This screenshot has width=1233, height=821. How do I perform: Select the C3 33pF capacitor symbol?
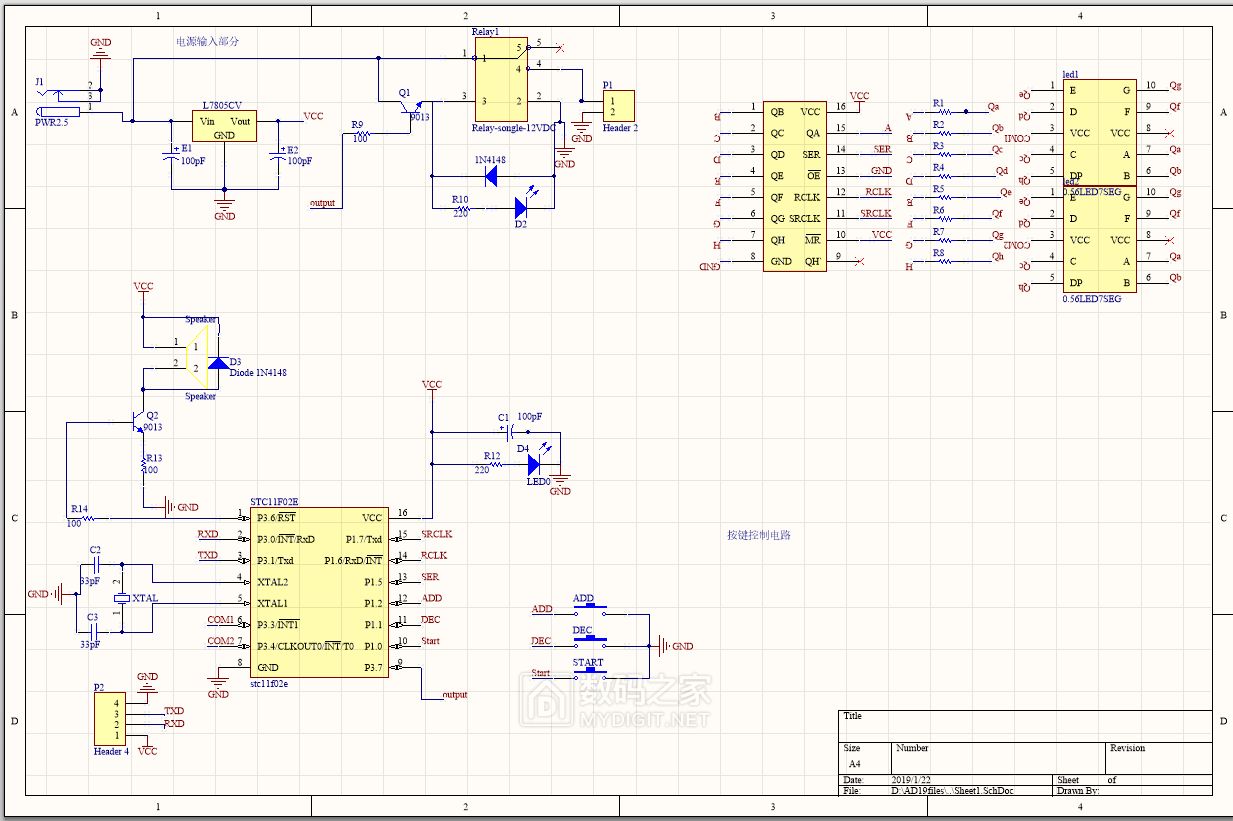click(93, 632)
